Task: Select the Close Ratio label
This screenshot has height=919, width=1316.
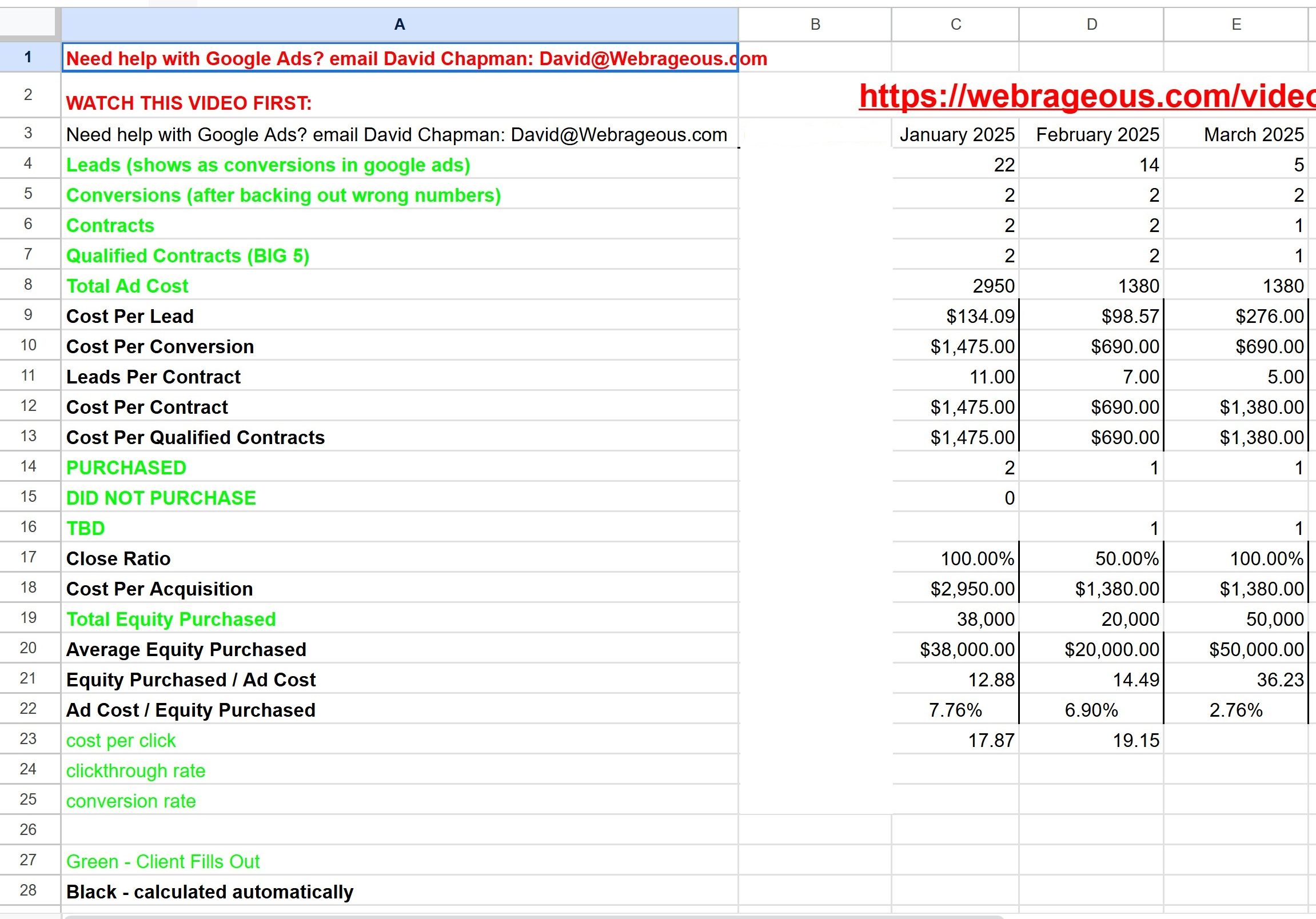Action: pyautogui.click(x=119, y=558)
